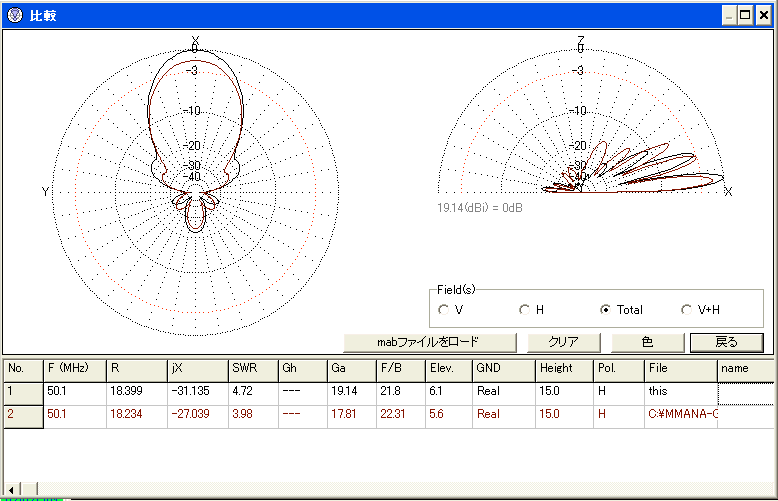Click the Elev. column header

449,369
